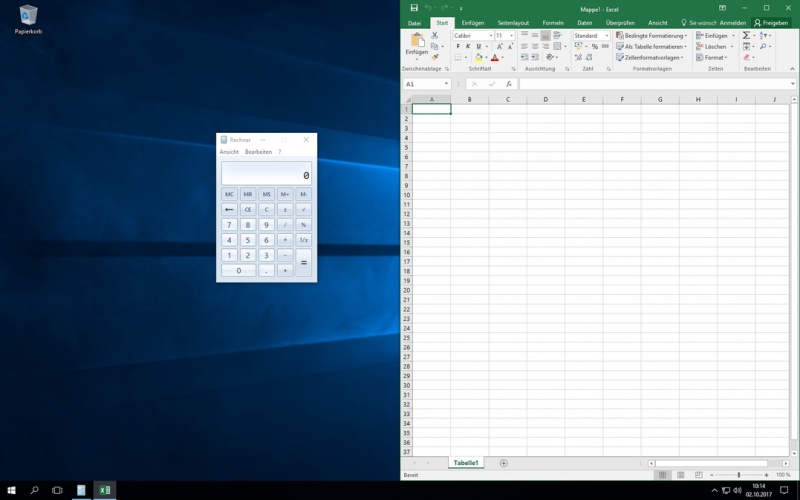Image resolution: width=800 pixels, height=500 pixels.
Task: Click the equals button in Rechner
Action: pyautogui.click(x=304, y=262)
